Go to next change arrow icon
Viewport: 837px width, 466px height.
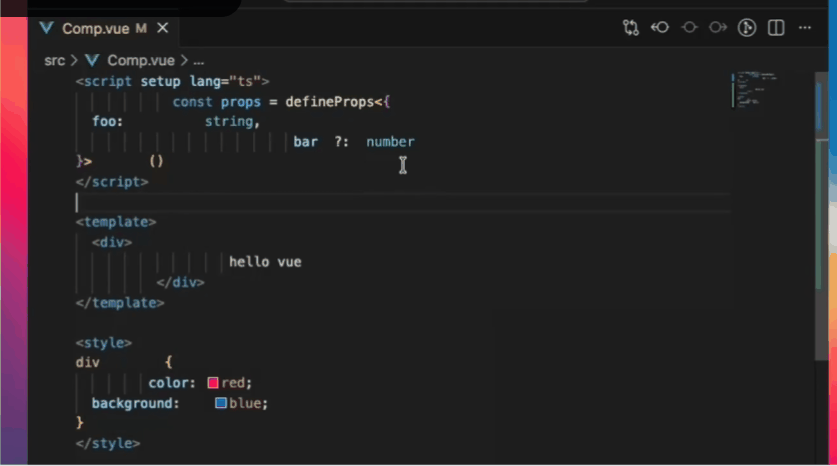[x=718, y=28]
